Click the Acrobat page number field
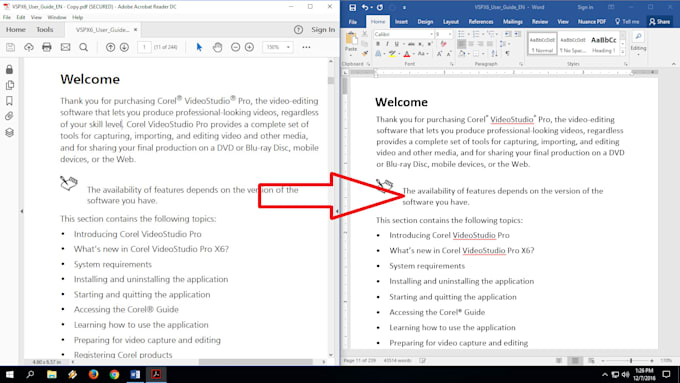680x383 pixels. [144, 47]
